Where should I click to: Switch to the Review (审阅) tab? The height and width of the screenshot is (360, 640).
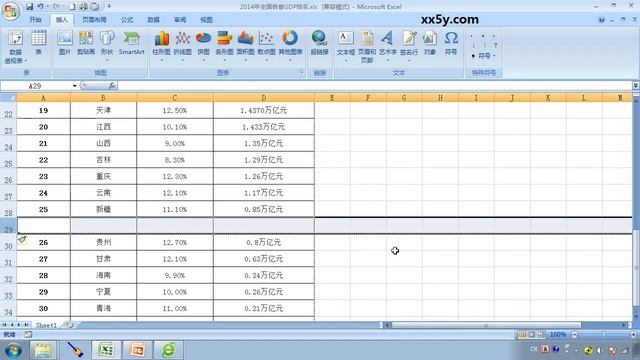click(x=180, y=20)
